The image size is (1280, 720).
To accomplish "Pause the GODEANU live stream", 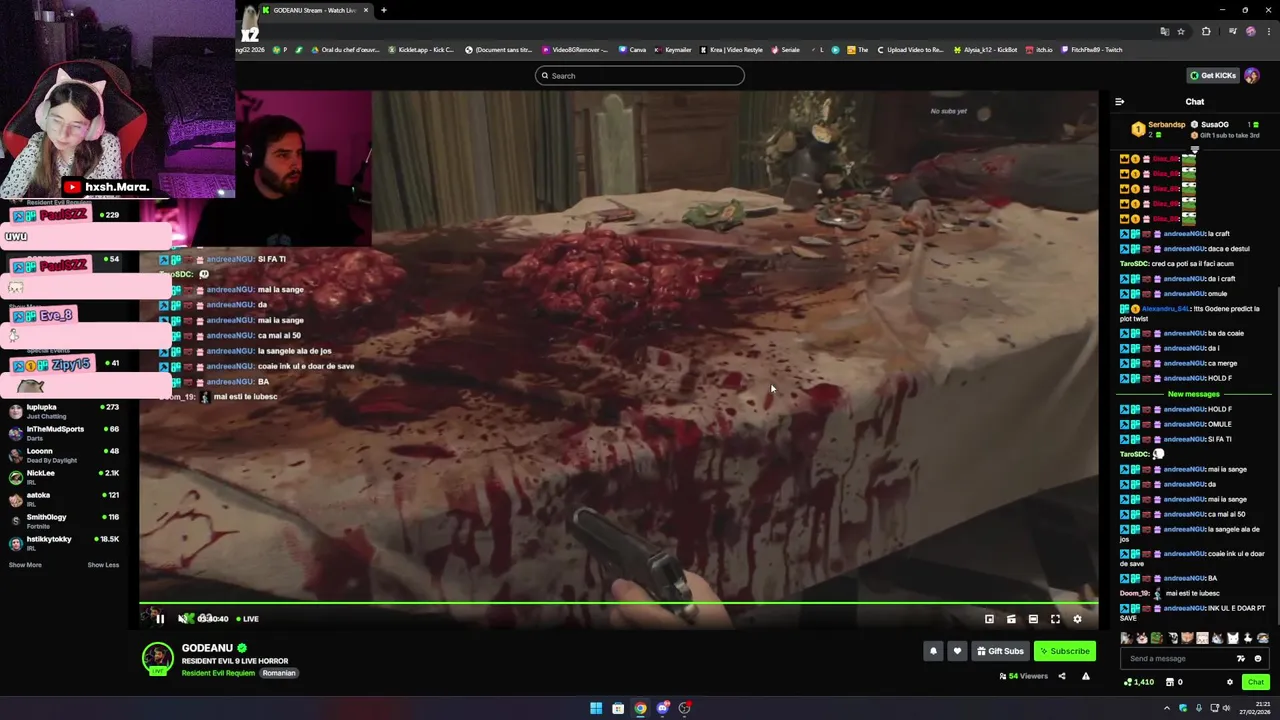I will point(159,619).
